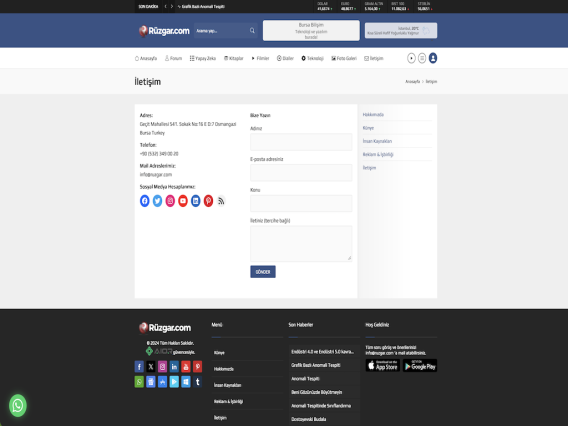
Task: Open the Foto Galeri menu item
Action: [x=344, y=58]
